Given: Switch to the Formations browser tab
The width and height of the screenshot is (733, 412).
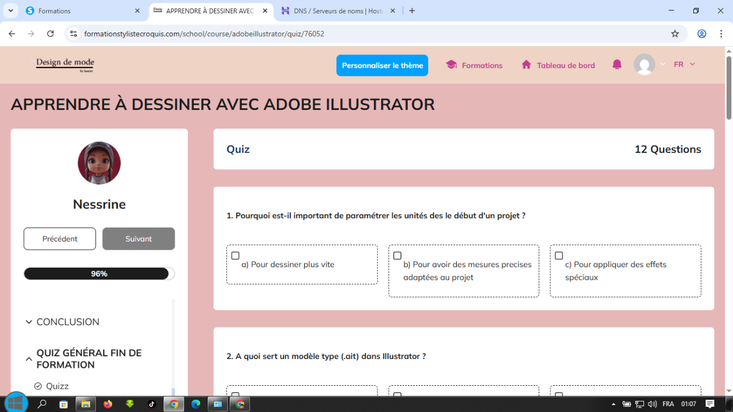Looking at the screenshot, I should click(x=82, y=11).
